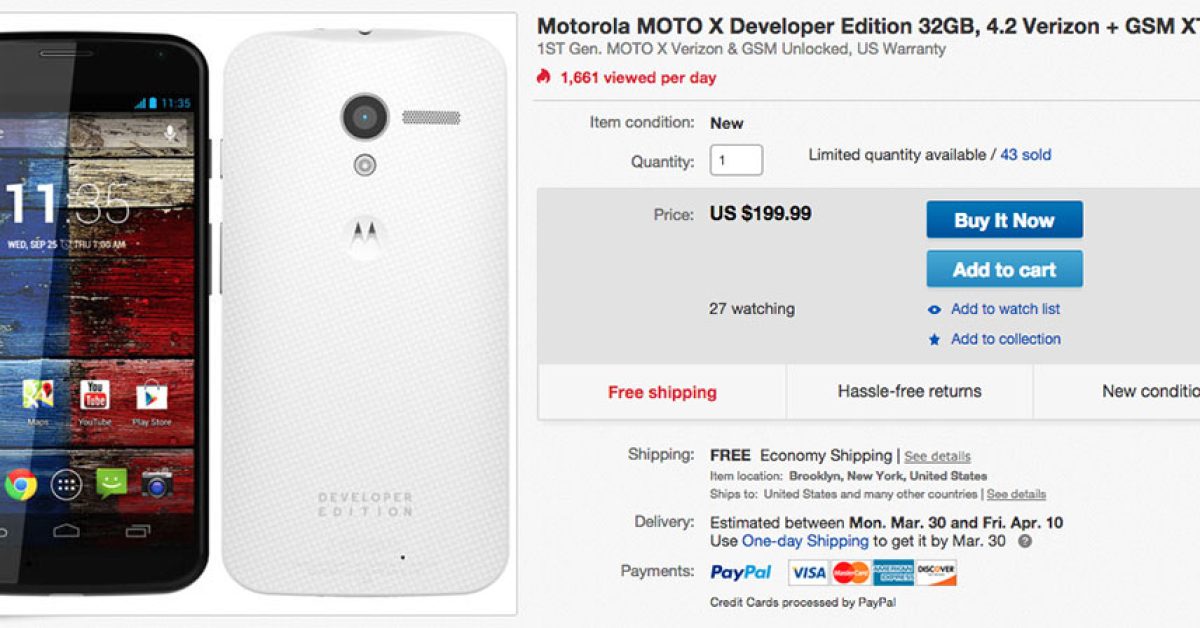Image resolution: width=1200 pixels, height=628 pixels.
Task: Select the Free shipping tab
Action: click(x=662, y=392)
